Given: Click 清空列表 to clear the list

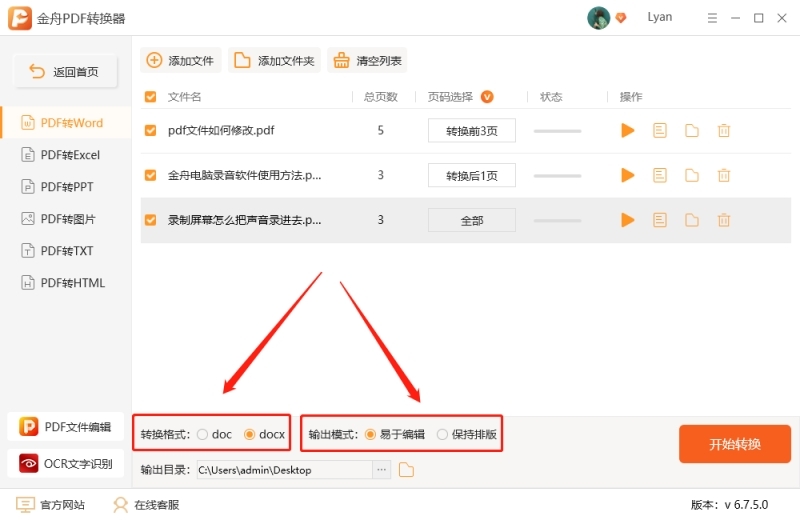Looking at the screenshot, I should [x=367, y=61].
